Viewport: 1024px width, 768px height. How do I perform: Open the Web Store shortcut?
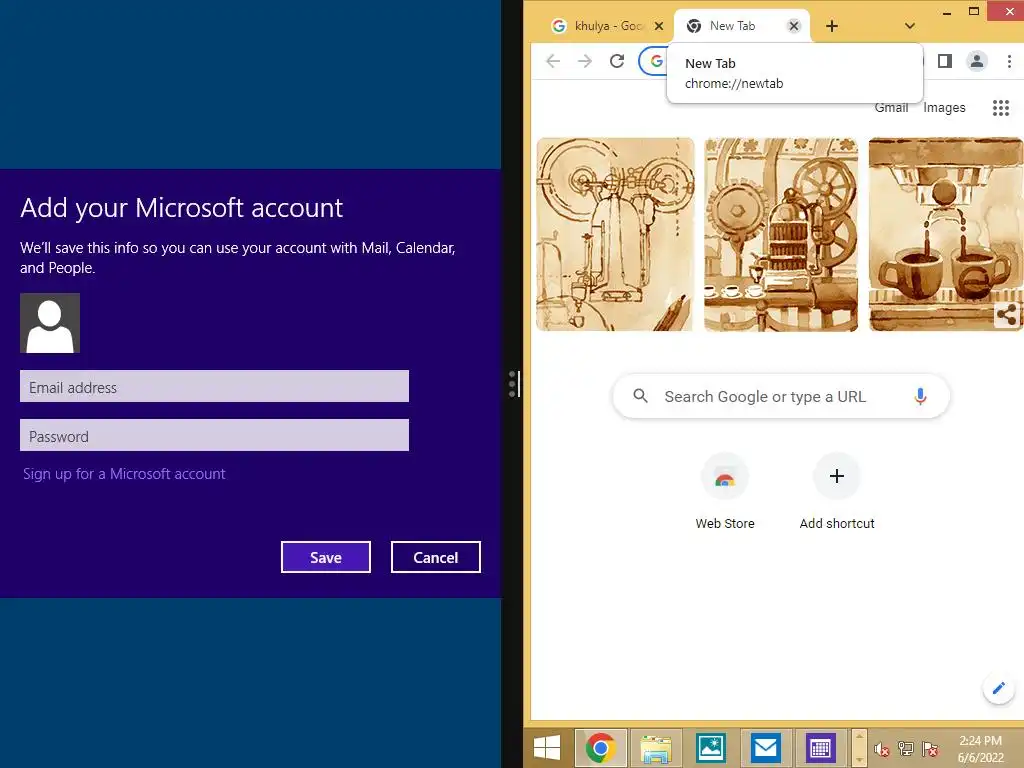tap(724, 491)
